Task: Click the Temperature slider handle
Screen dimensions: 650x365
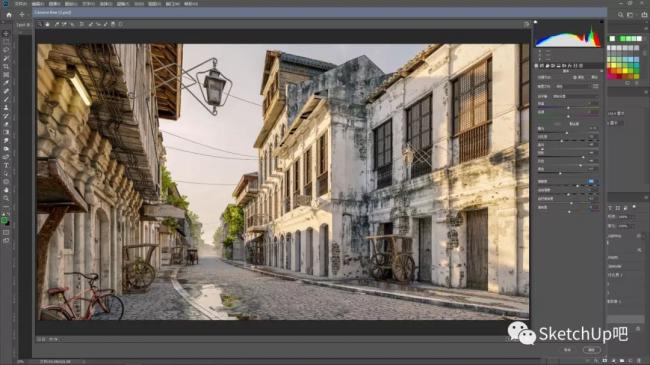Action: [x=568, y=108]
